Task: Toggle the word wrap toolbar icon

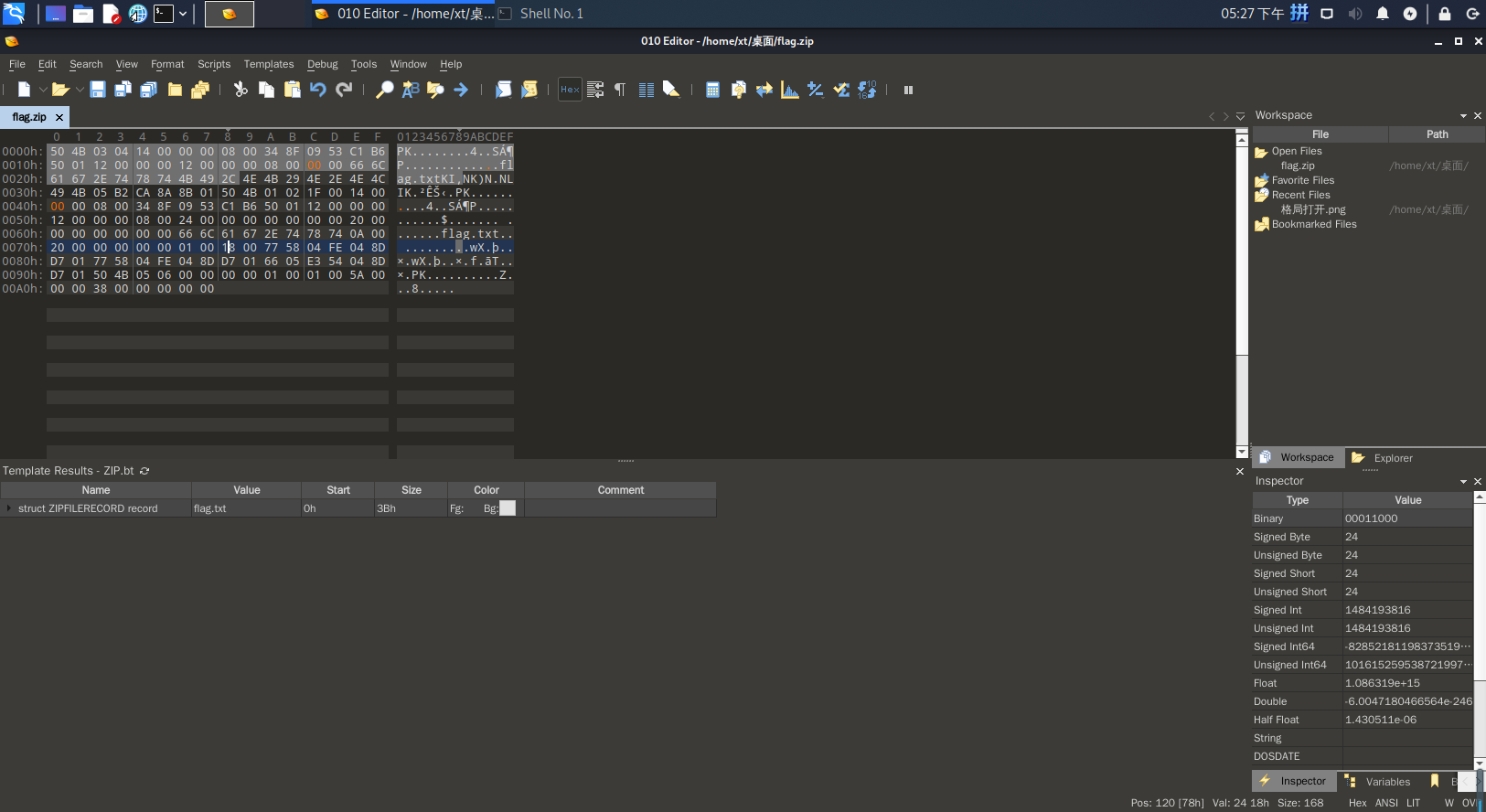Action: (x=595, y=90)
